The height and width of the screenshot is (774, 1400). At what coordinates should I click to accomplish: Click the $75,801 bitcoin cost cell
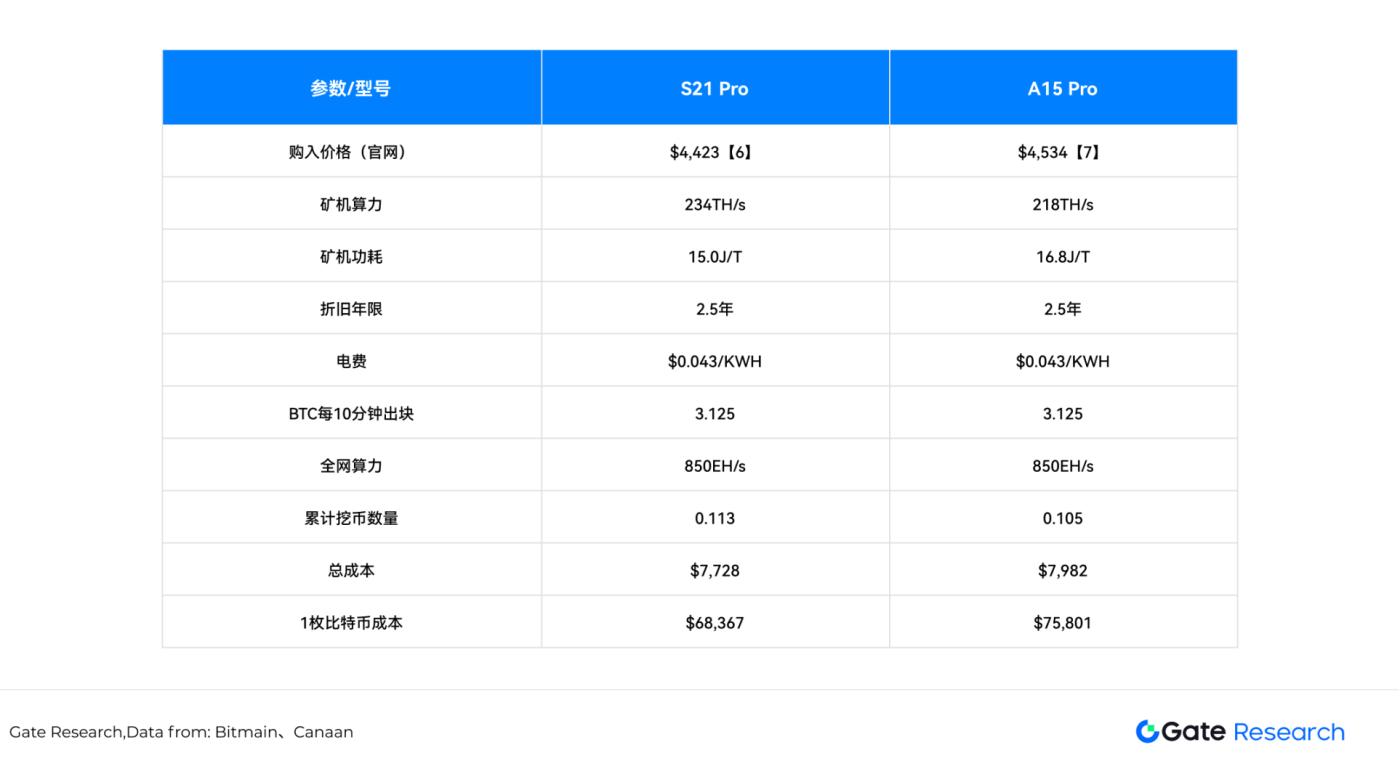[1062, 621]
